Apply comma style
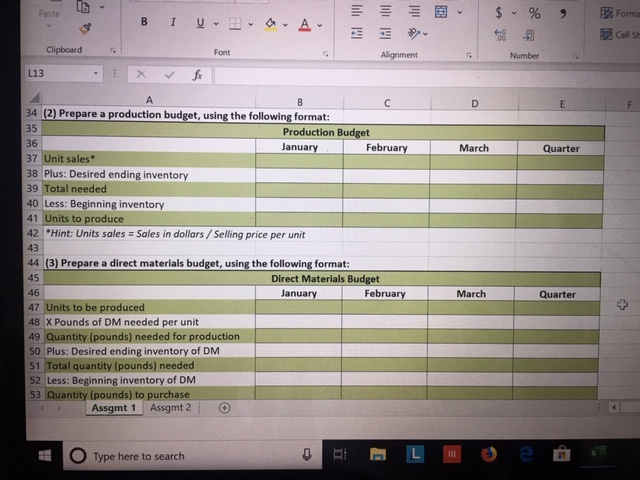The height and width of the screenshot is (480, 640). click(x=563, y=14)
